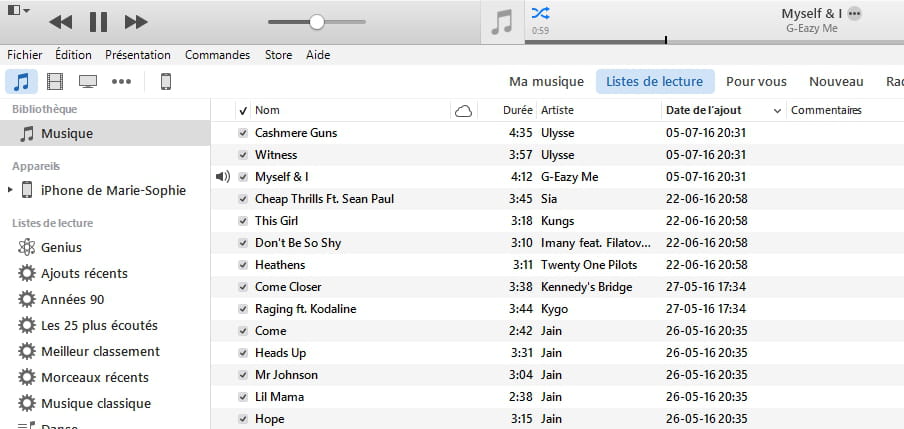Skip back to the previous track
This screenshot has width=904, height=429.
(x=61, y=22)
